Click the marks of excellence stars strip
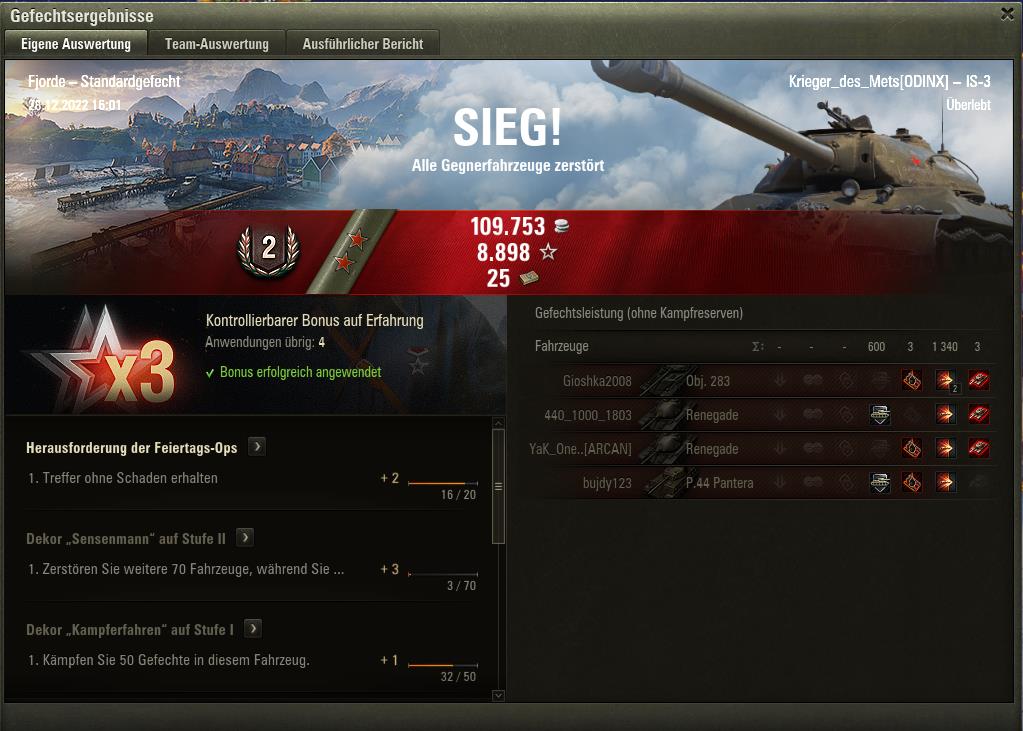Viewport: 1023px width, 731px height. coord(350,251)
